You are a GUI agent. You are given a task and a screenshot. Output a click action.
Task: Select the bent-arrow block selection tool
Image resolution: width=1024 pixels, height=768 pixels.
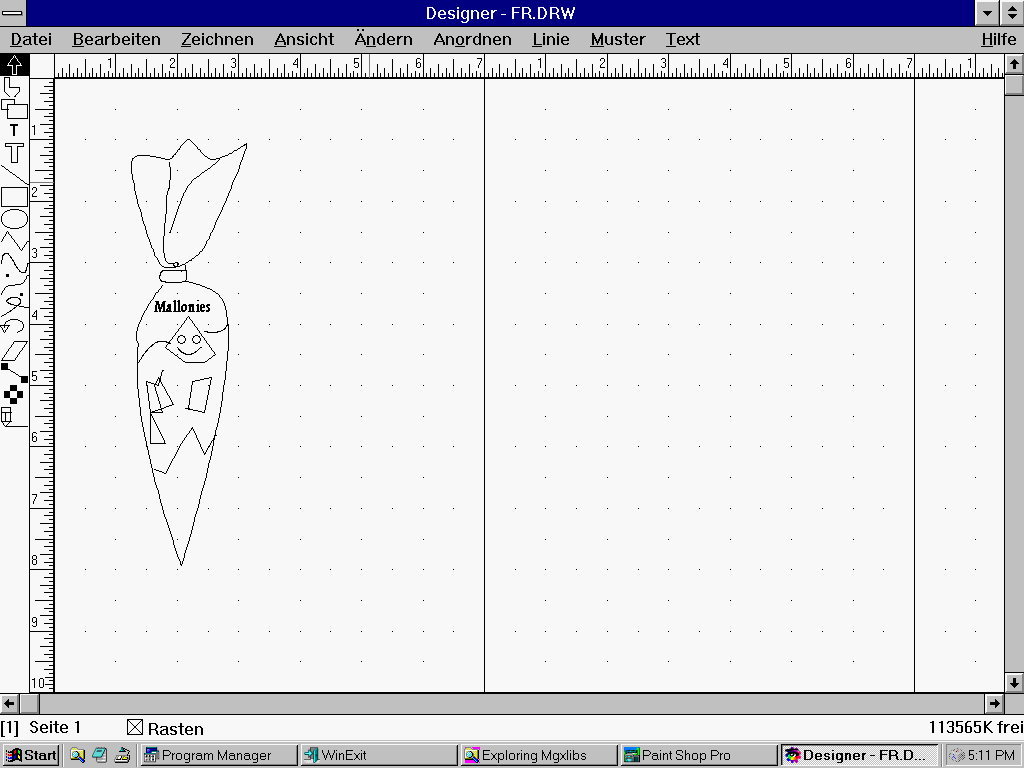[x=13, y=87]
